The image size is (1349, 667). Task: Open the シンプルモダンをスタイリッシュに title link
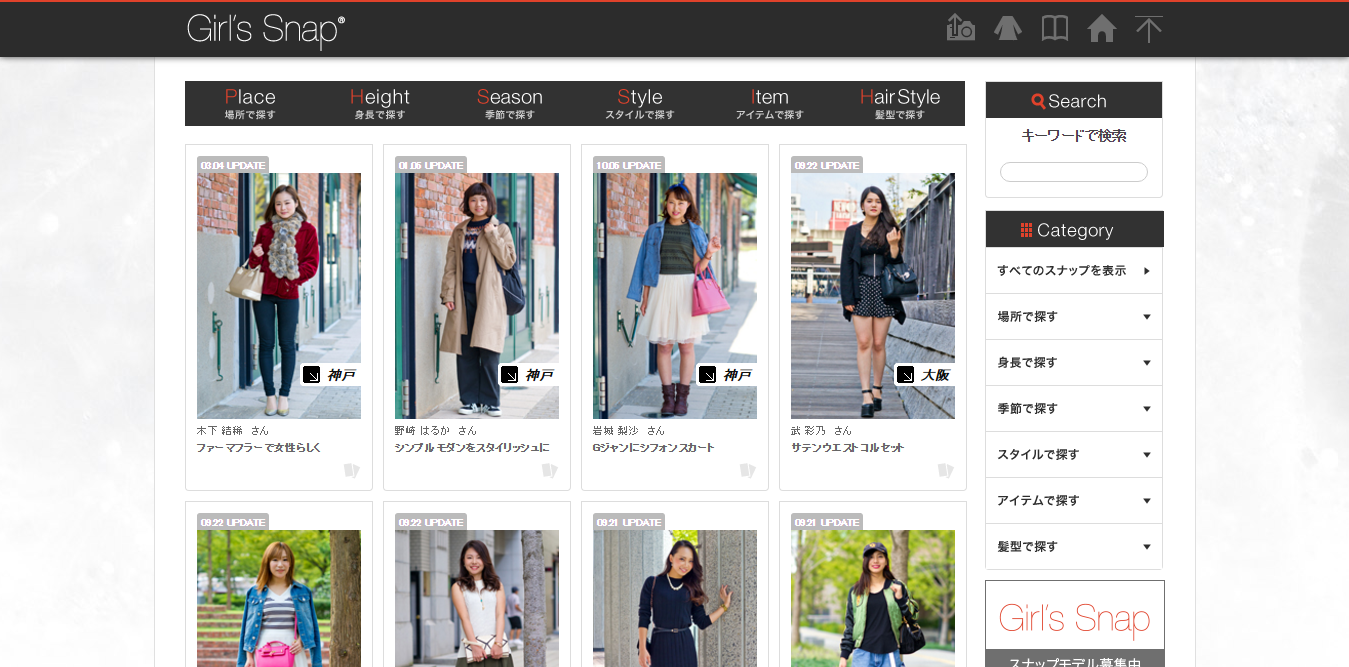[x=472, y=448]
